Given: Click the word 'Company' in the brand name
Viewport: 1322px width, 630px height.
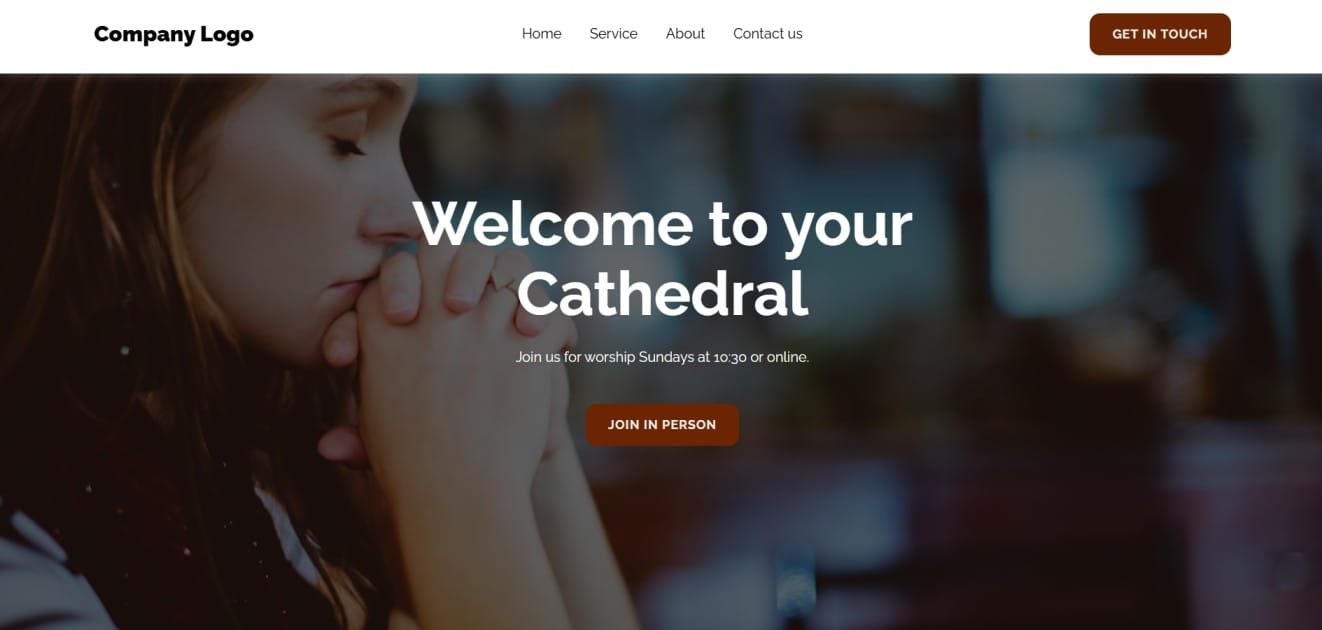Looking at the screenshot, I should coord(144,35).
